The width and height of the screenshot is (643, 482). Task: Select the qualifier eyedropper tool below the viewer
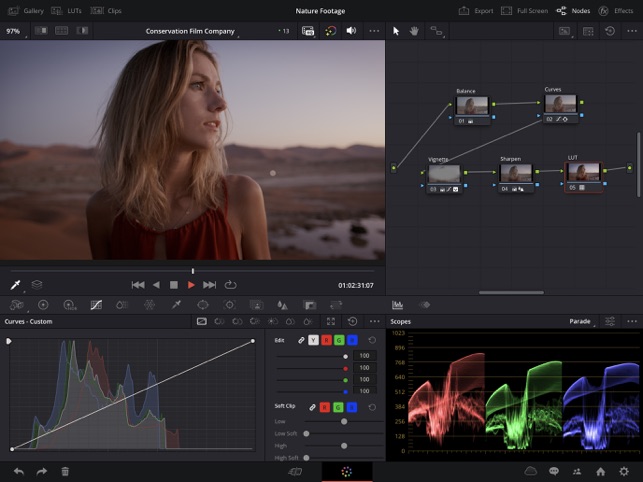(x=16, y=285)
